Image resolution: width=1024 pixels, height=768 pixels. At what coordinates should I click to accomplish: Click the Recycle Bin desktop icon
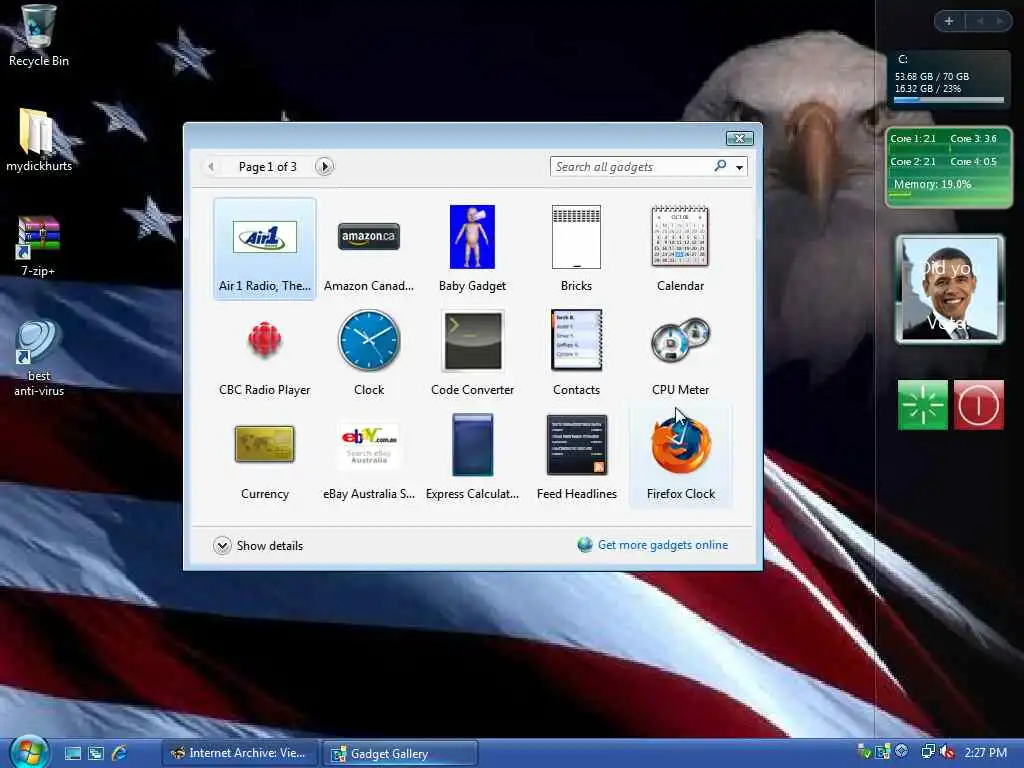[39, 36]
